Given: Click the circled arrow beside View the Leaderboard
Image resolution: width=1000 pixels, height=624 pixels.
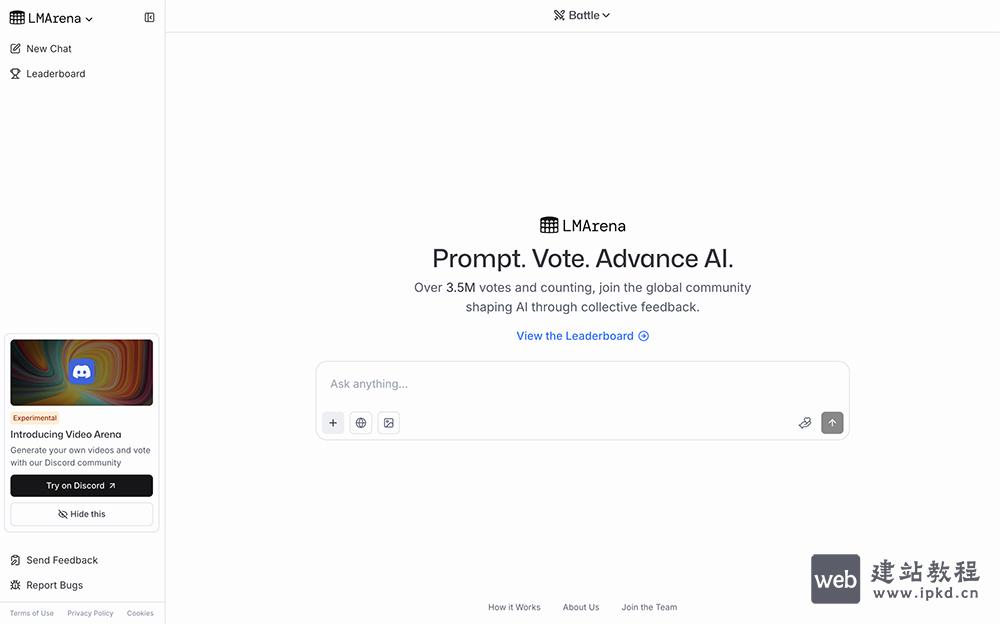Looking at the screenshot, I should 643,336.
